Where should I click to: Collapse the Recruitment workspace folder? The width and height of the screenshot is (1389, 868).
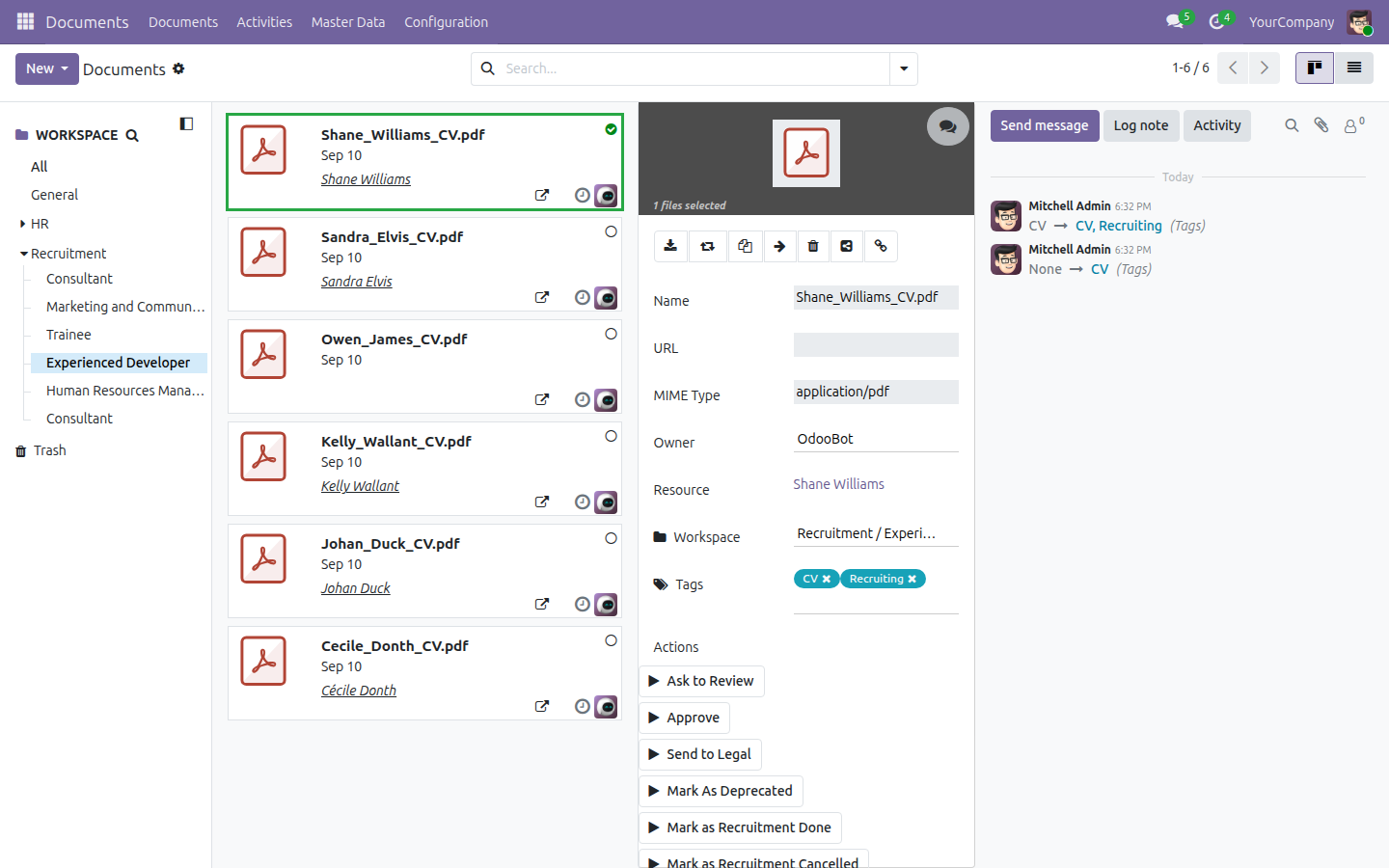[x=24, y=254]
